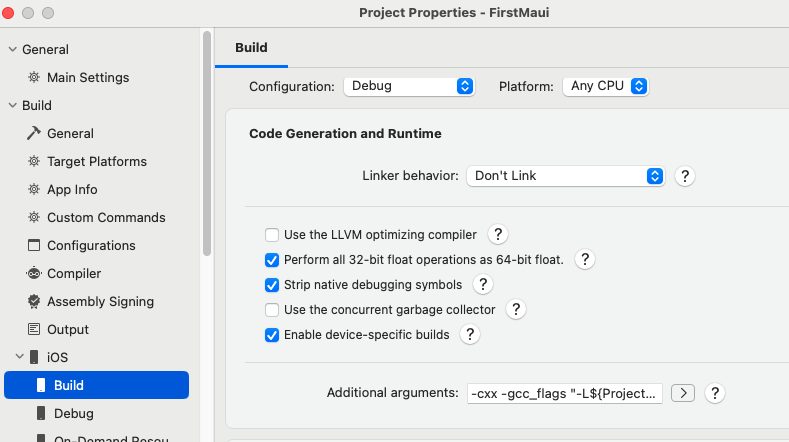Viewport: 789px width, 442px height.
Task: Collapse the iOS section in sidebar
Action: click(x=19, y=357)
